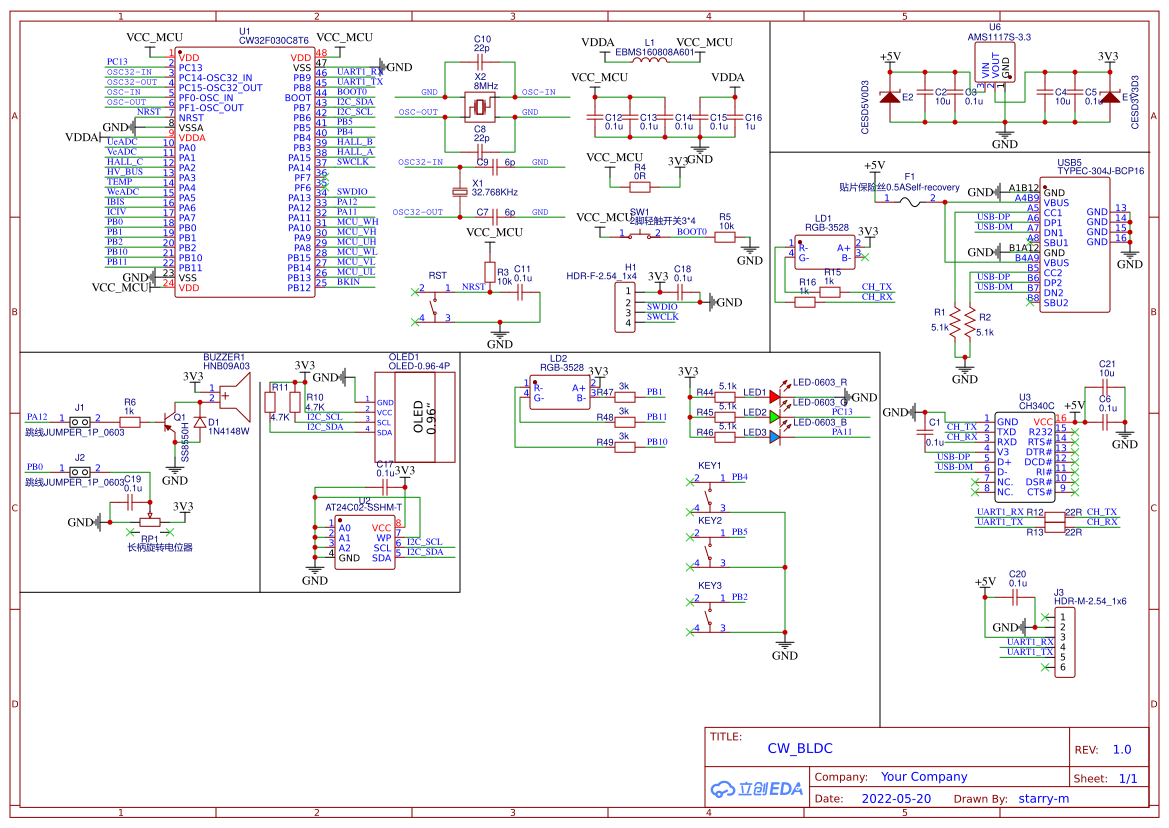1169x828 pixels.
Task: Select the 32.768KHz crystal X1
Action: tap(460, 191)
